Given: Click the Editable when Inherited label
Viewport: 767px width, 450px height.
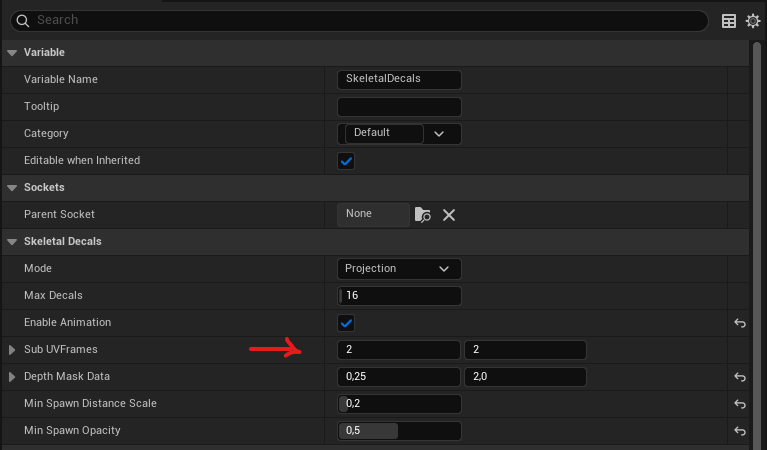Looking at the screenshot, I should tap(82, 160).
